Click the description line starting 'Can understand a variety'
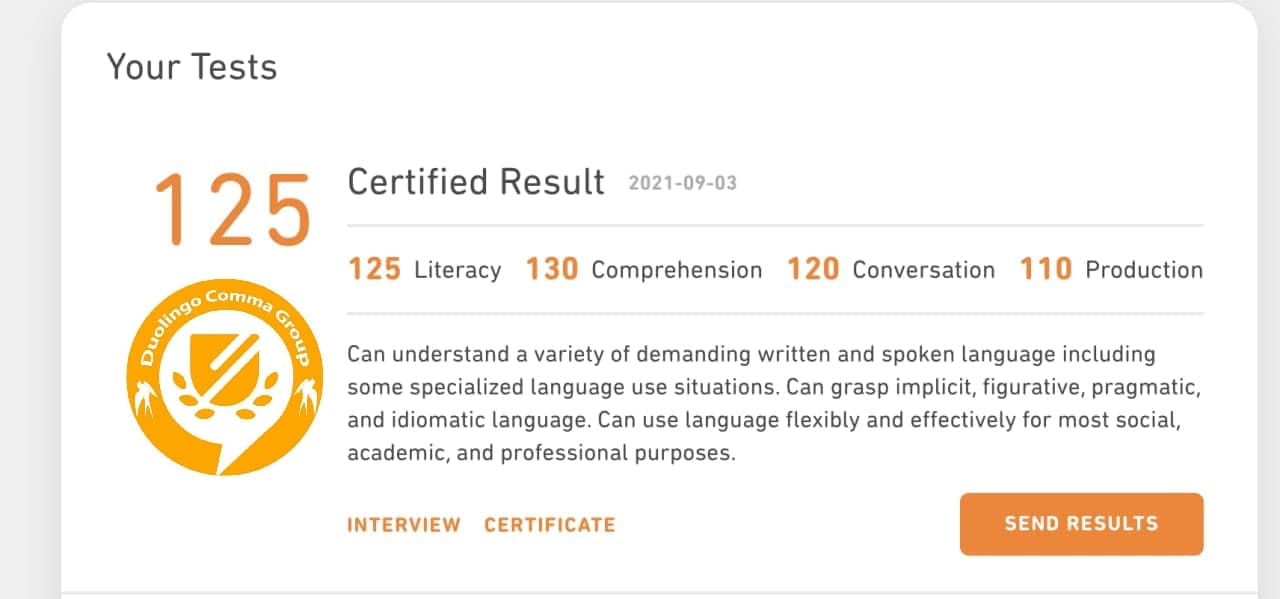 coord(751,355)
